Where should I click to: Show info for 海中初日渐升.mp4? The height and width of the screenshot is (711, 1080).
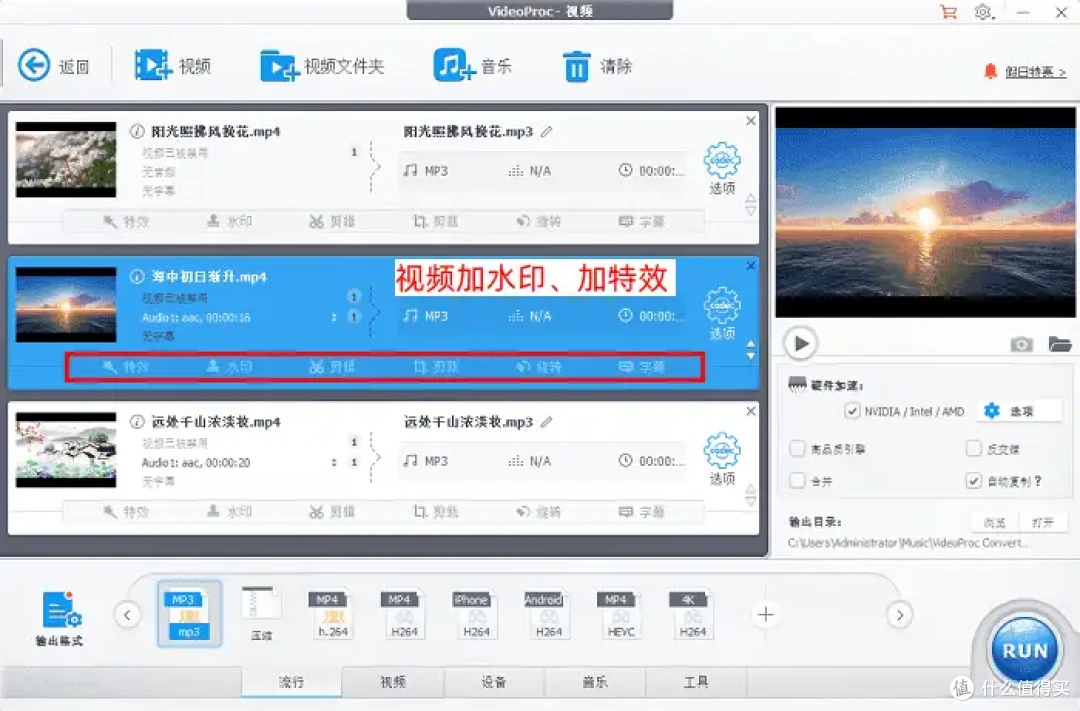click(x=137, y=276)
